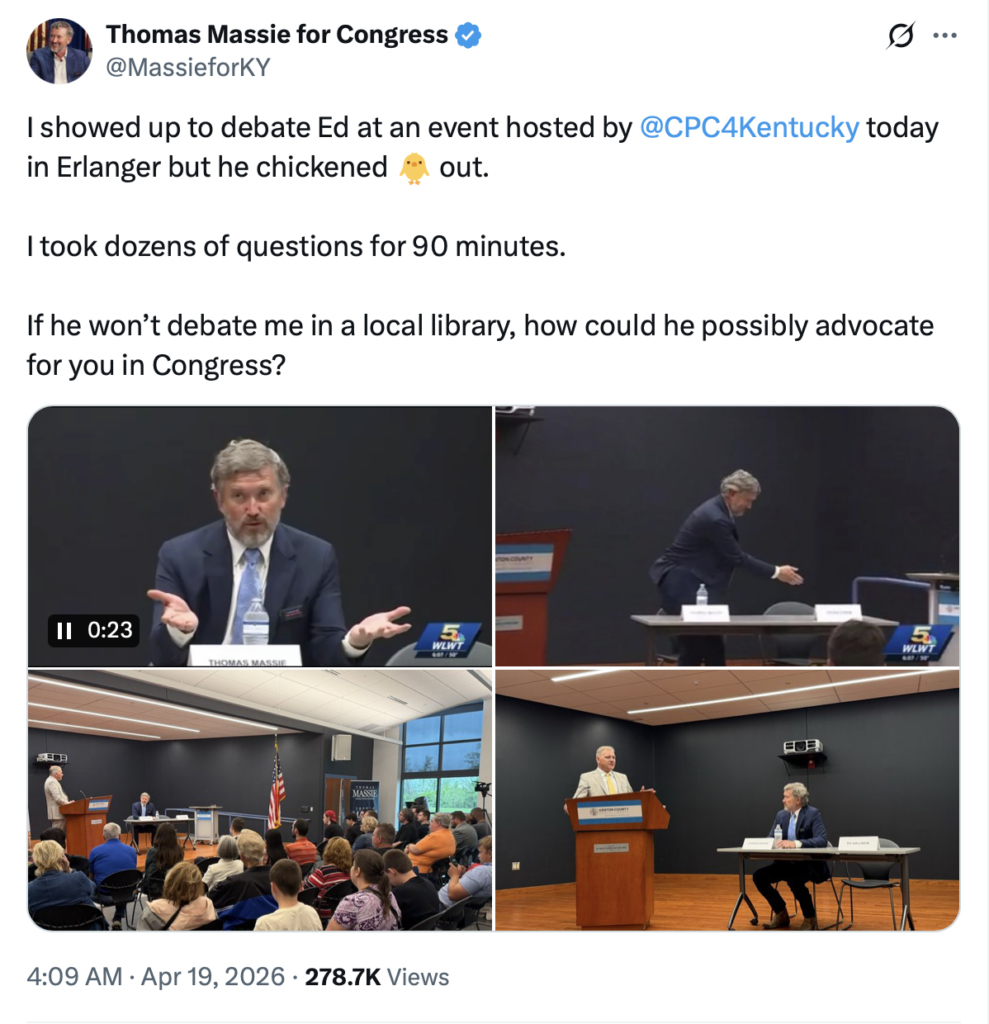Open the bottom-right podium photo
The height and width of the screenshot is (1024, 989).
pos(727,800)
